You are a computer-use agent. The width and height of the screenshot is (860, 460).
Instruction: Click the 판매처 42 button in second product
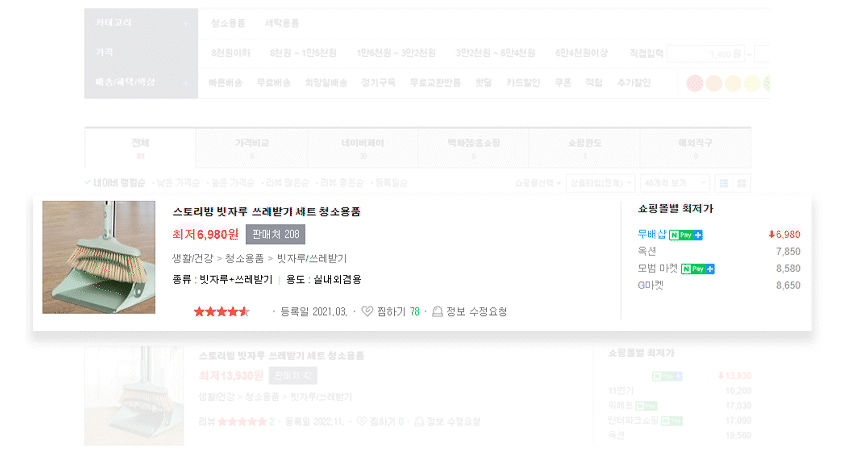click(293, 376)
